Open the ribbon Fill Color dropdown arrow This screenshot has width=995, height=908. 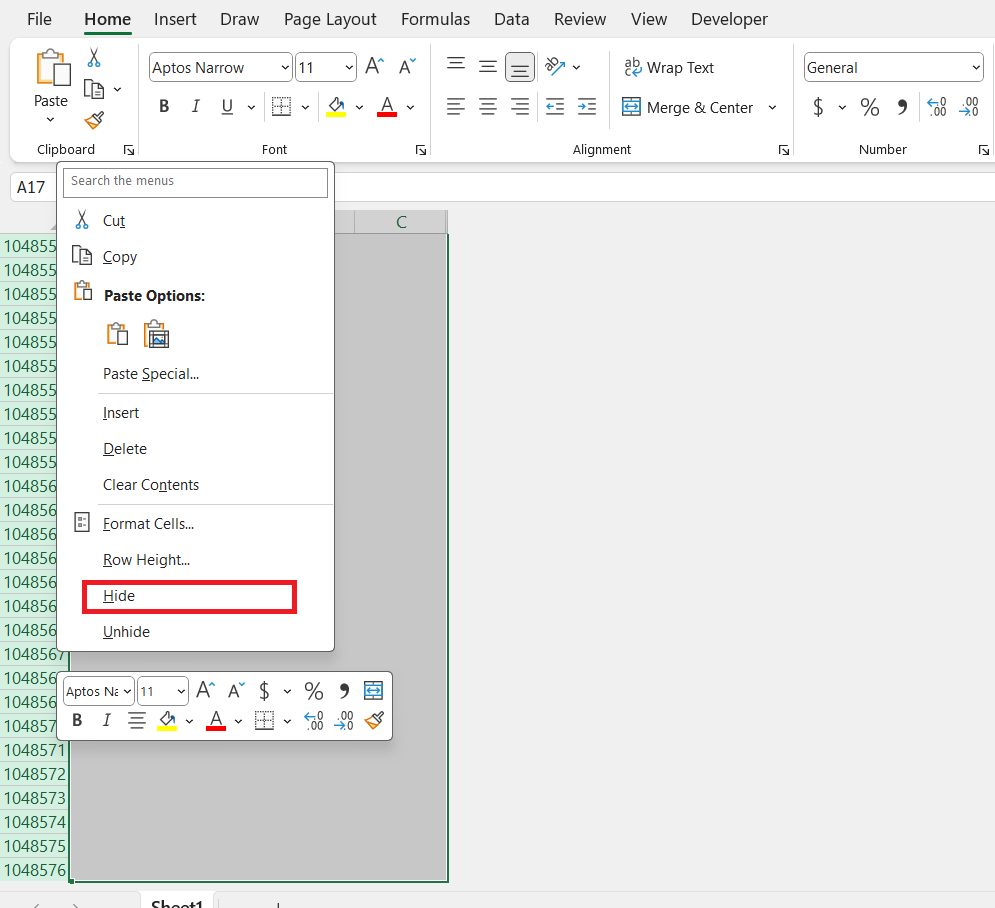[x=360, y=107]
